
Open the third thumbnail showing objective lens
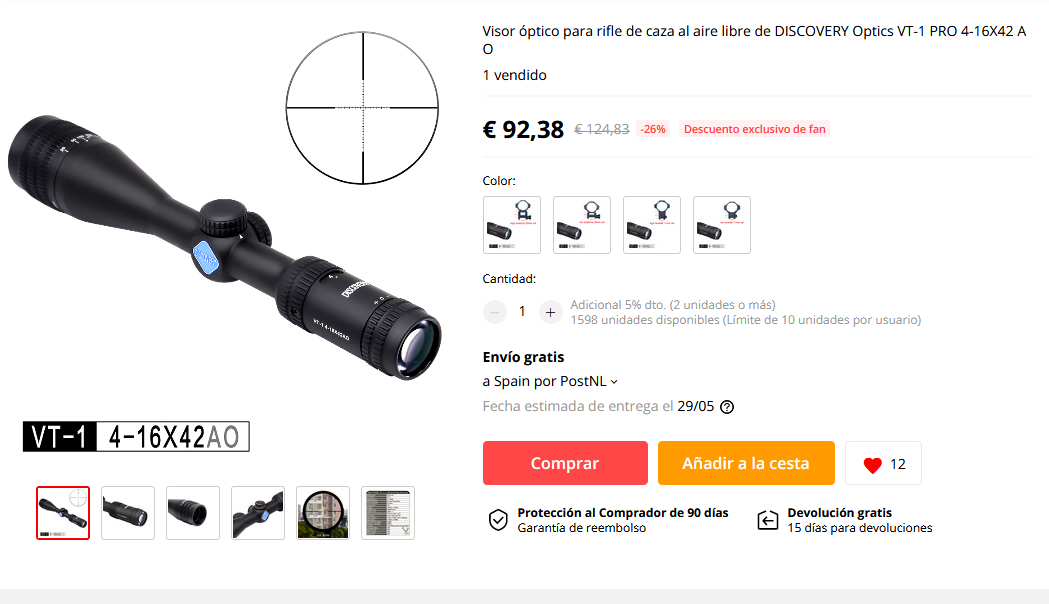click(x=193, y=513)
